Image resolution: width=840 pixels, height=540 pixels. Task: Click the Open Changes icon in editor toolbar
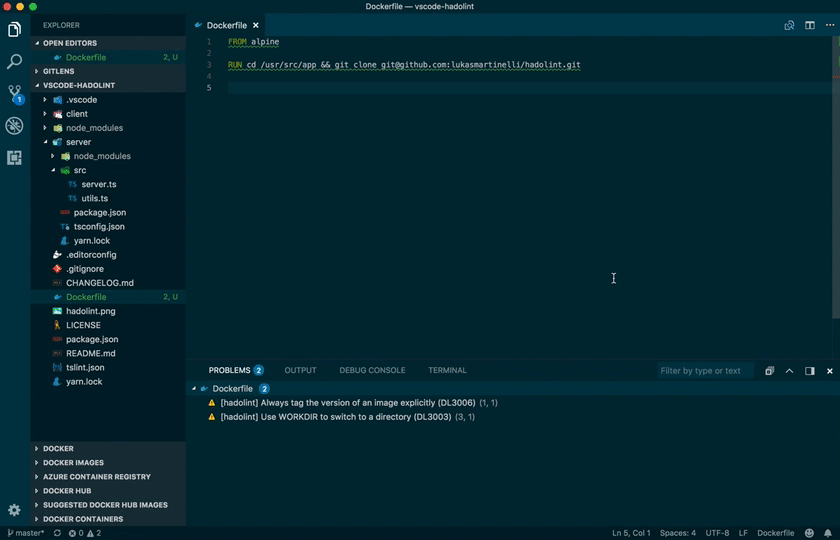click(x=789, y=25)
